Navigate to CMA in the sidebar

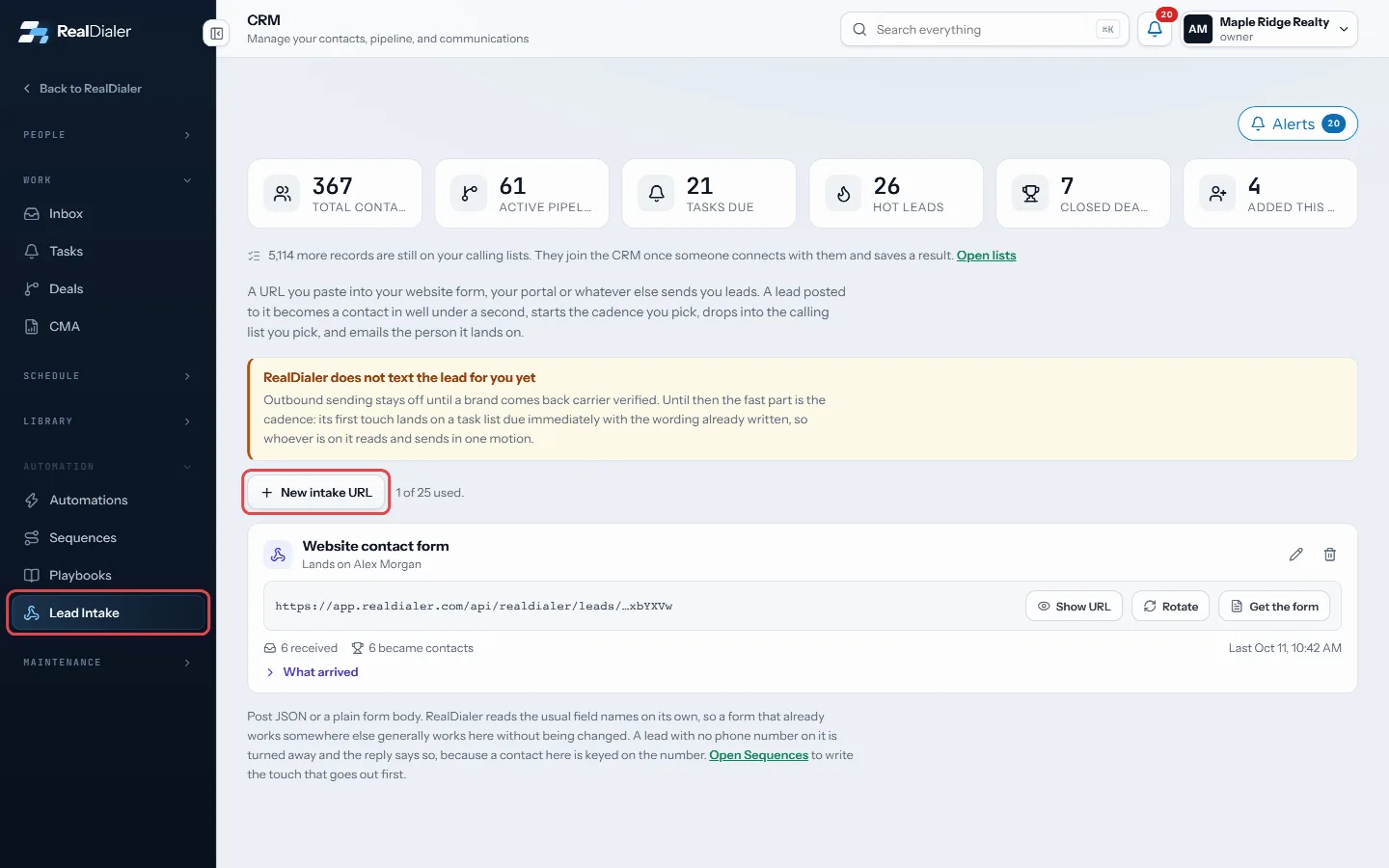pyautogui.click(x=107, y=327)
